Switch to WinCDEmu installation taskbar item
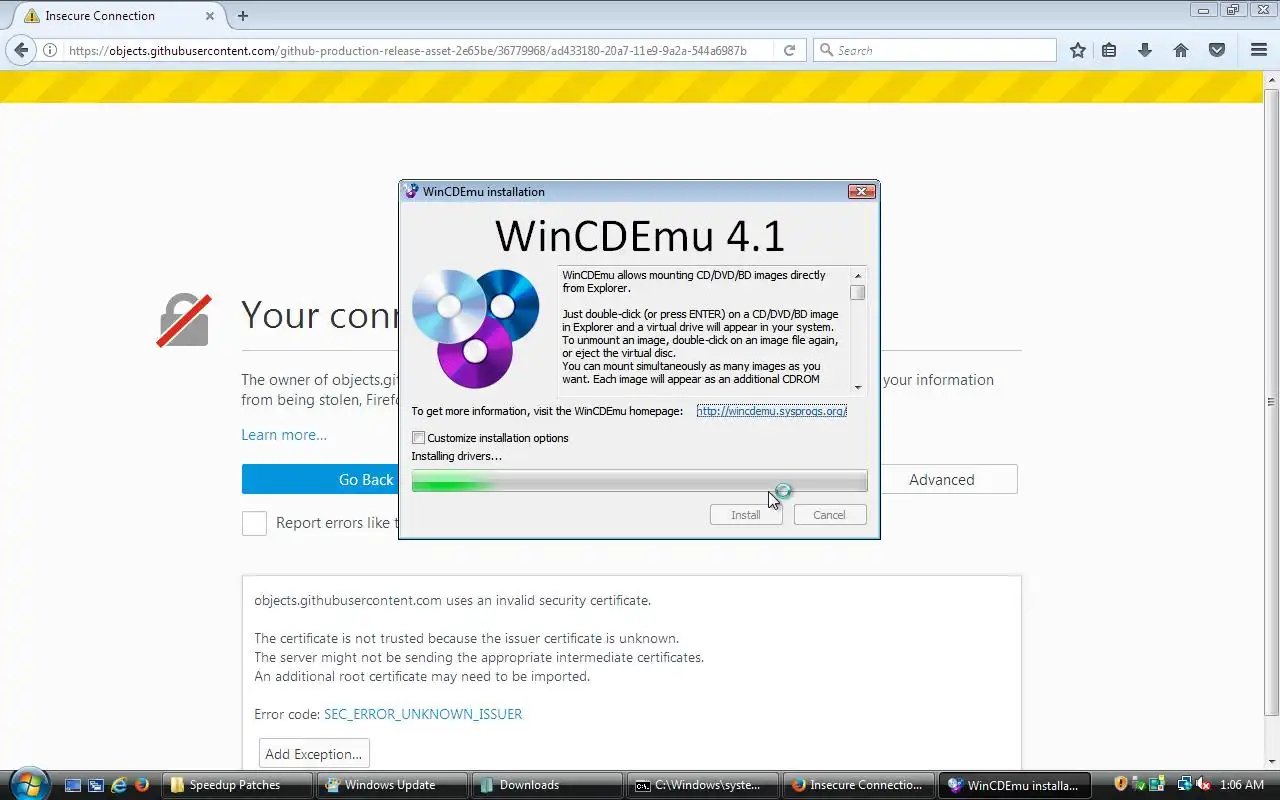 pos(1013,785)
